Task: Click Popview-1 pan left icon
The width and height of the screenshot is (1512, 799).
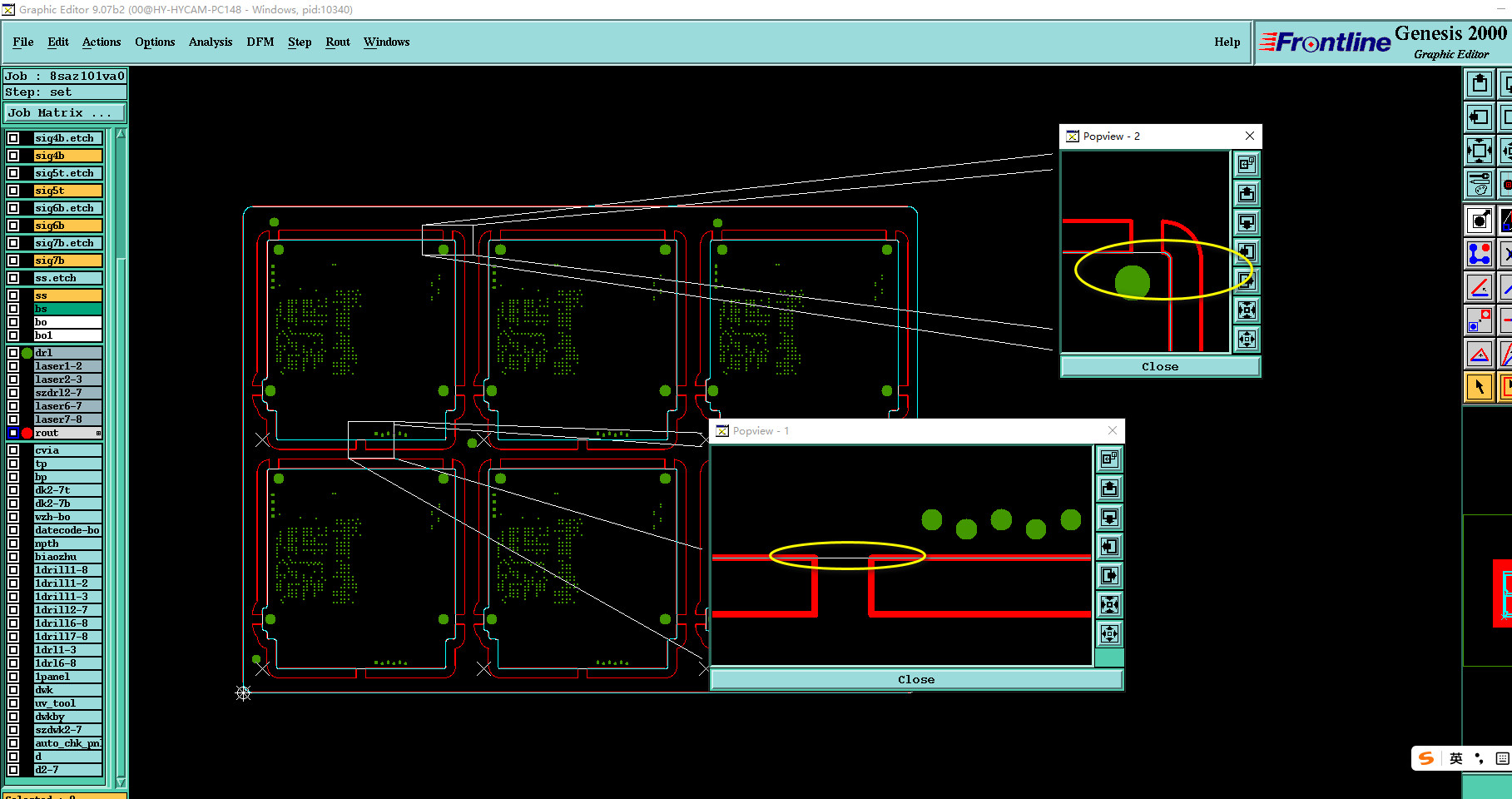Action: click(1109, 547)
